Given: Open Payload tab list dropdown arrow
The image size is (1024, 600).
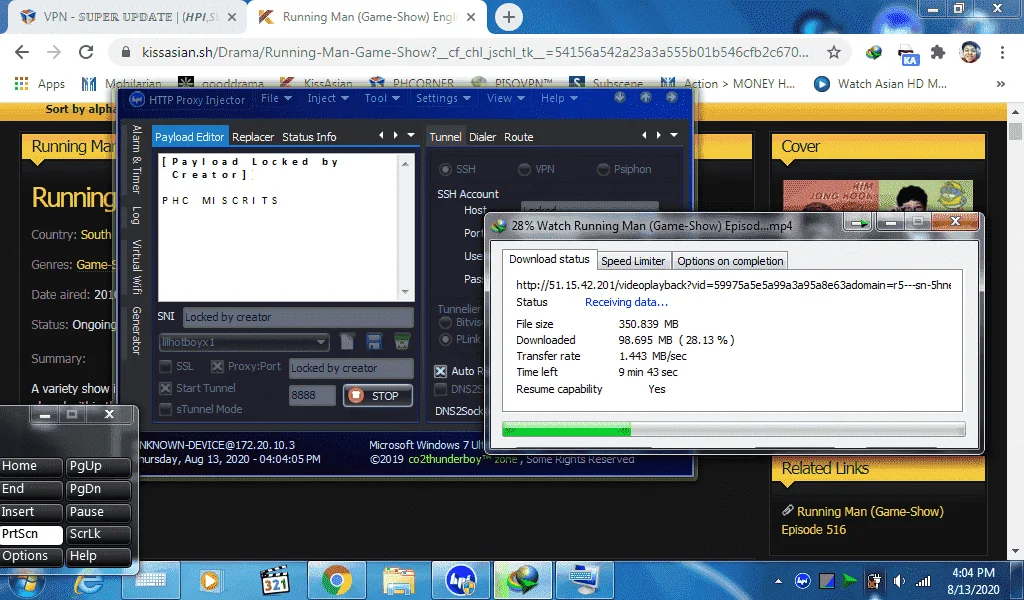Looking at the screenshot, I should click(411, 135).
